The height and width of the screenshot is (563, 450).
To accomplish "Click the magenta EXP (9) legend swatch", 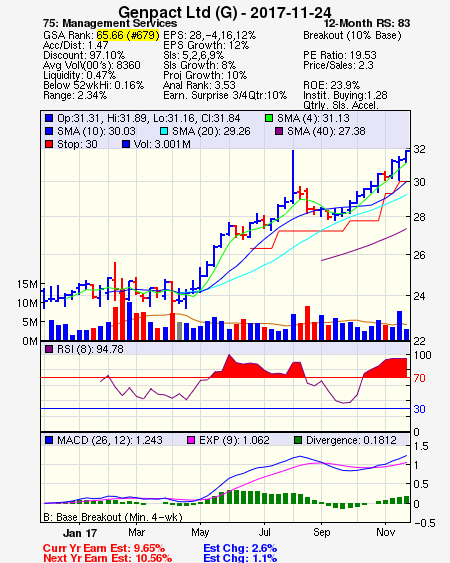I will coord(191,440).
